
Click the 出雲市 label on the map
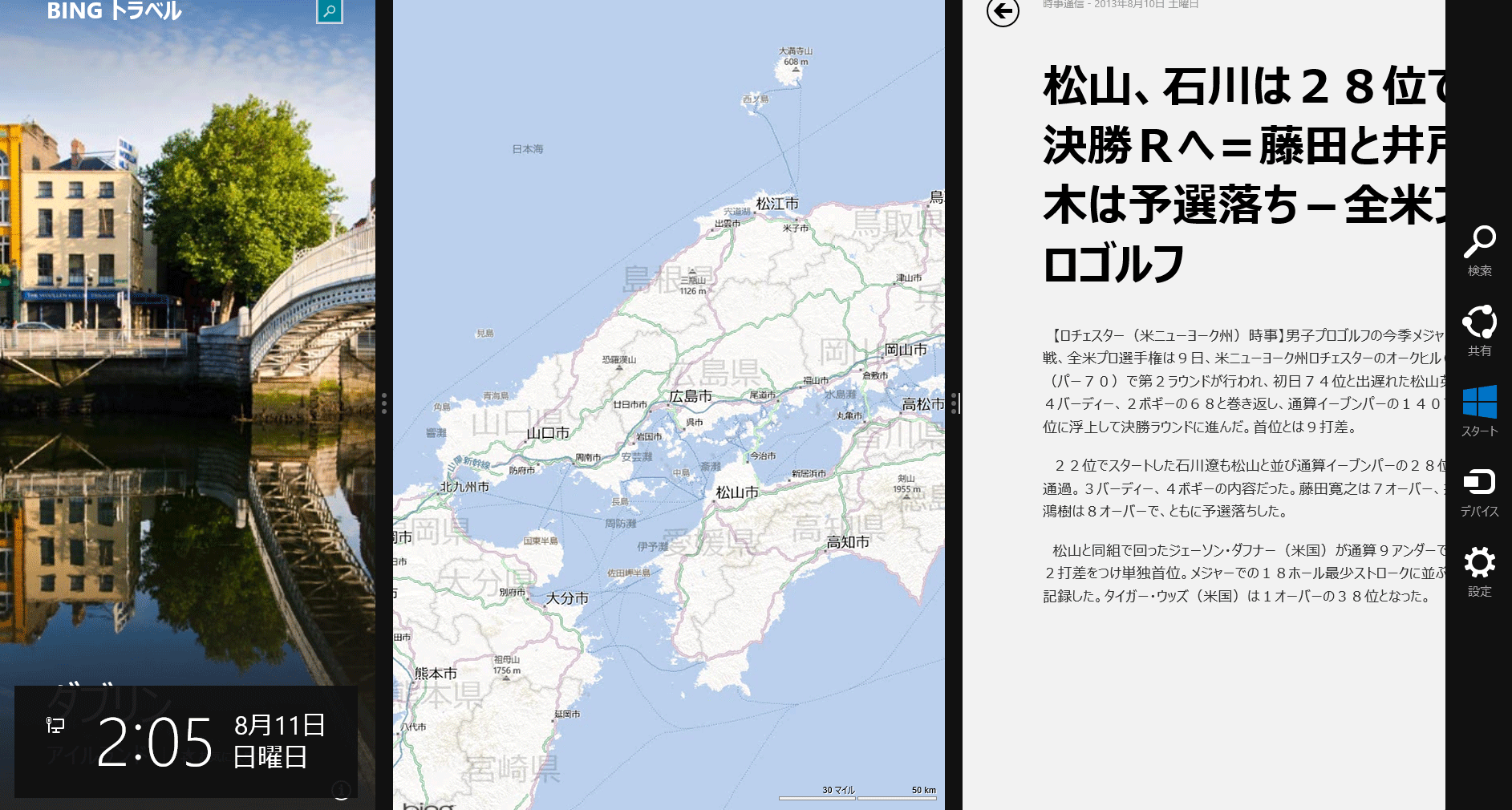coord(728,224)
